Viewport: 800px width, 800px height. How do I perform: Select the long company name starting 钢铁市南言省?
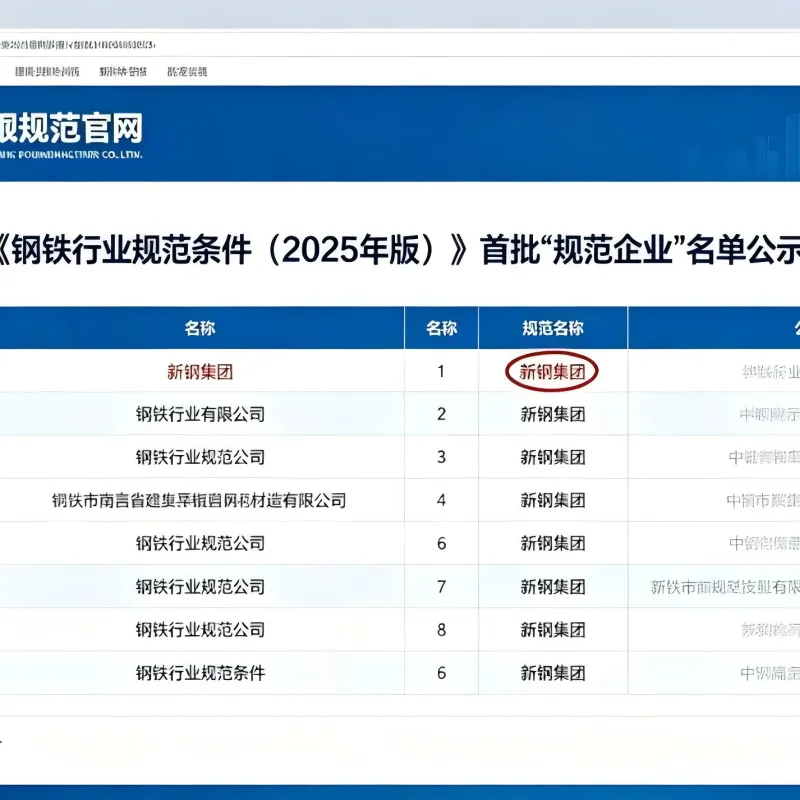pos(199,501)
